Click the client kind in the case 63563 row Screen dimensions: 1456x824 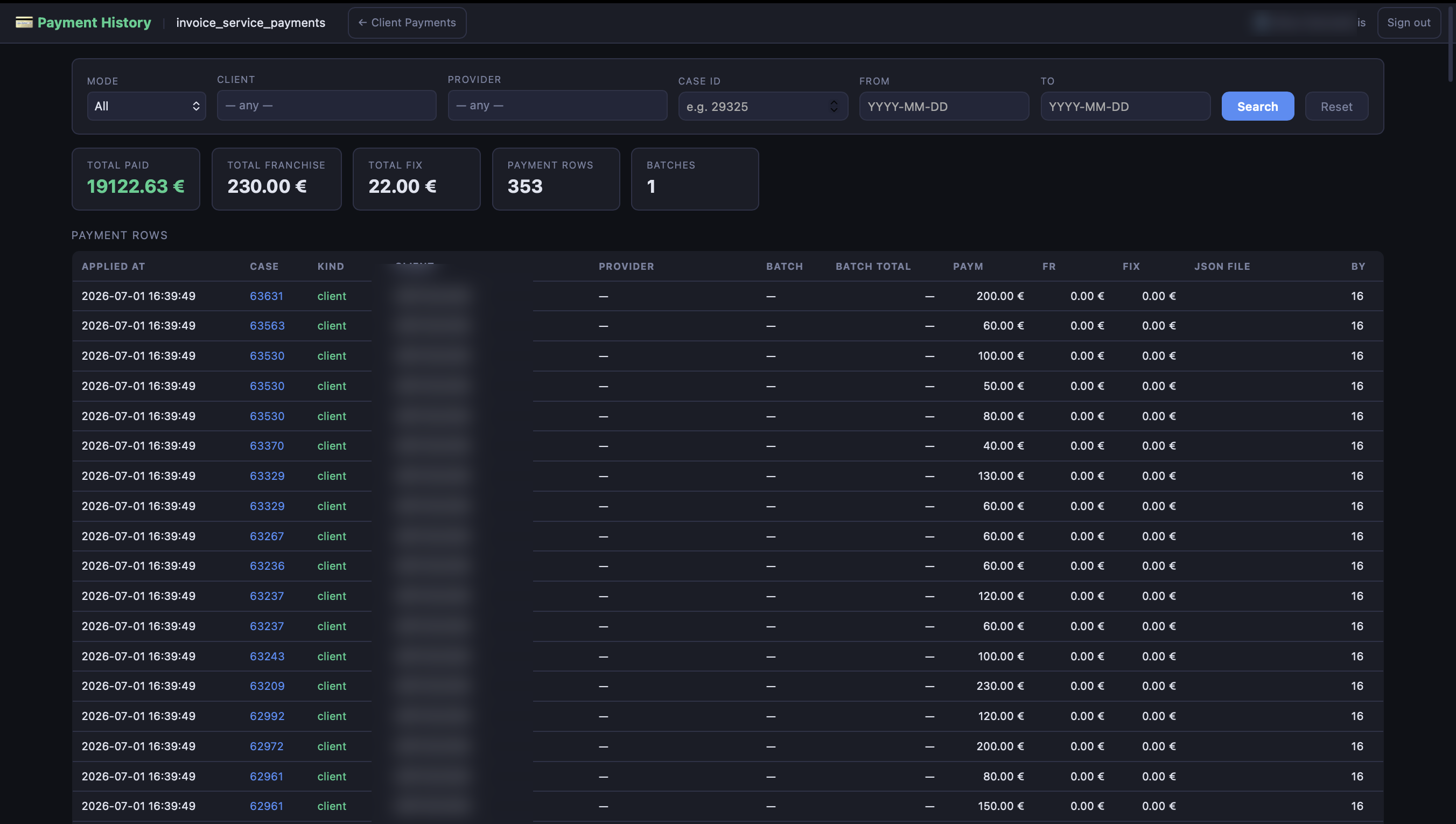[x=332, y=325]
